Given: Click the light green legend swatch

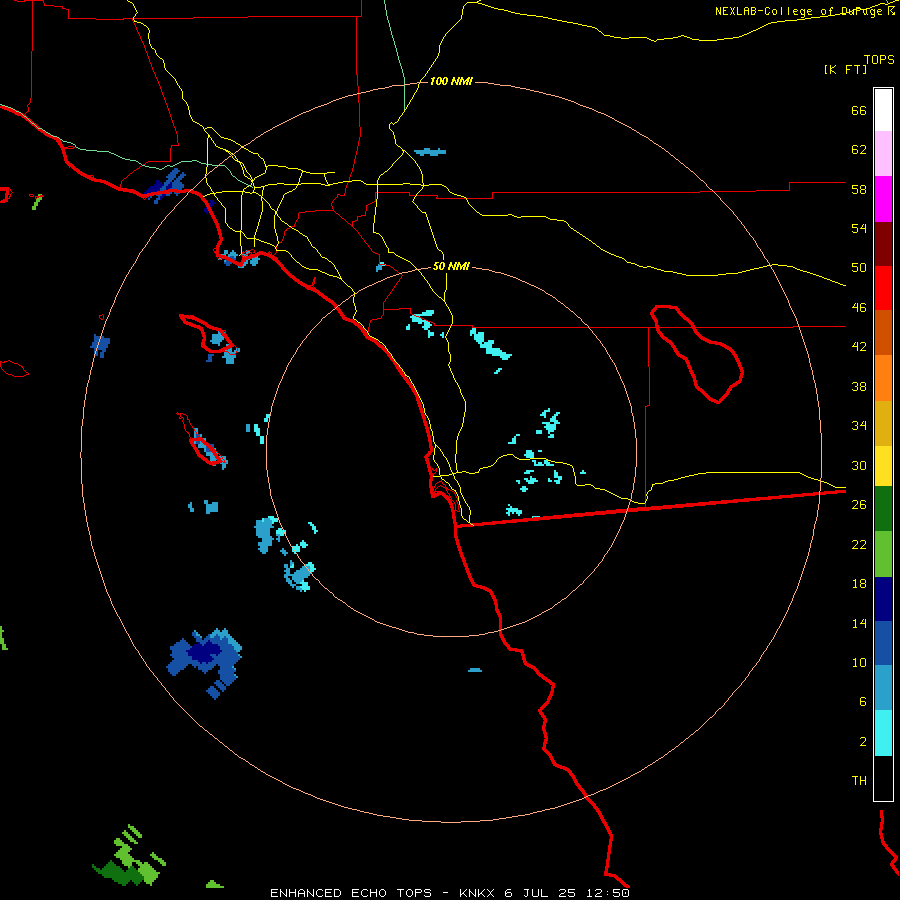Looking at the screenshot, I should [x=883, y=554].
